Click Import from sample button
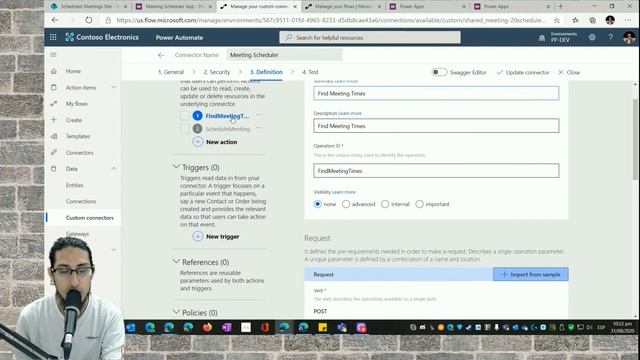 (531, 274)
